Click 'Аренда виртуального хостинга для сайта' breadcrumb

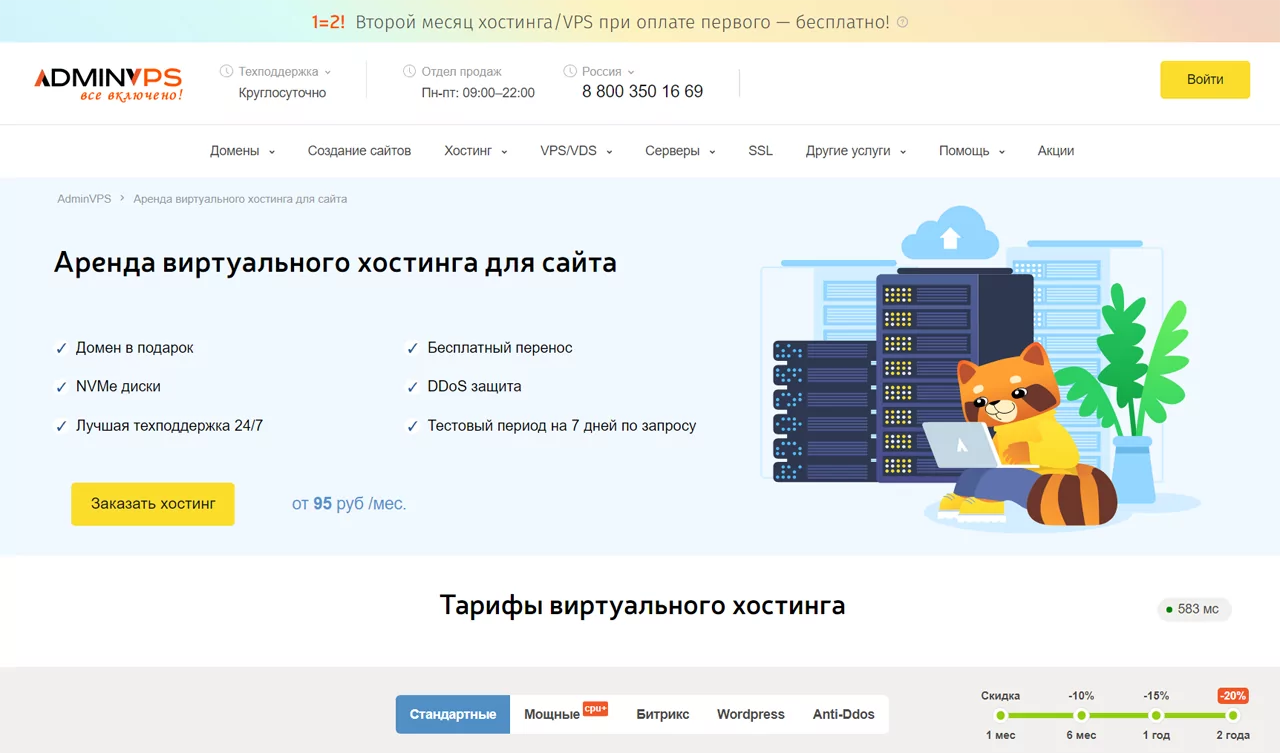[x=240, y=199]
